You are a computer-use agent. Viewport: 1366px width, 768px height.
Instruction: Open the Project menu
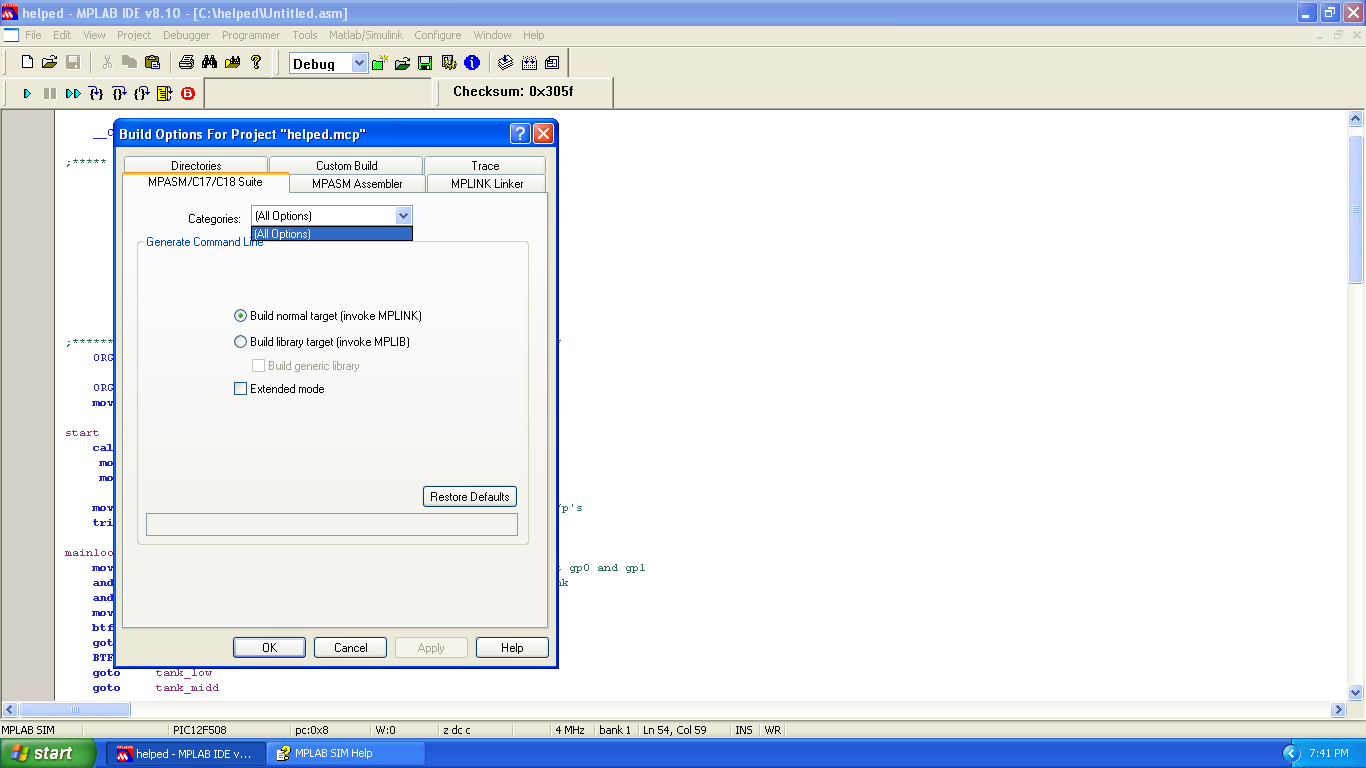pyautogui.click(x=134, y=35)
